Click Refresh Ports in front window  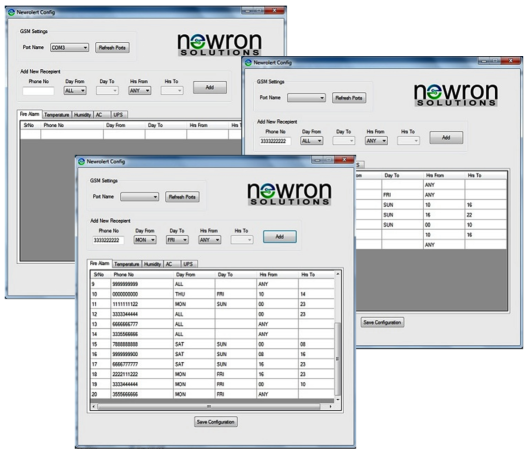pyautogui.click(x=182, y=197)
